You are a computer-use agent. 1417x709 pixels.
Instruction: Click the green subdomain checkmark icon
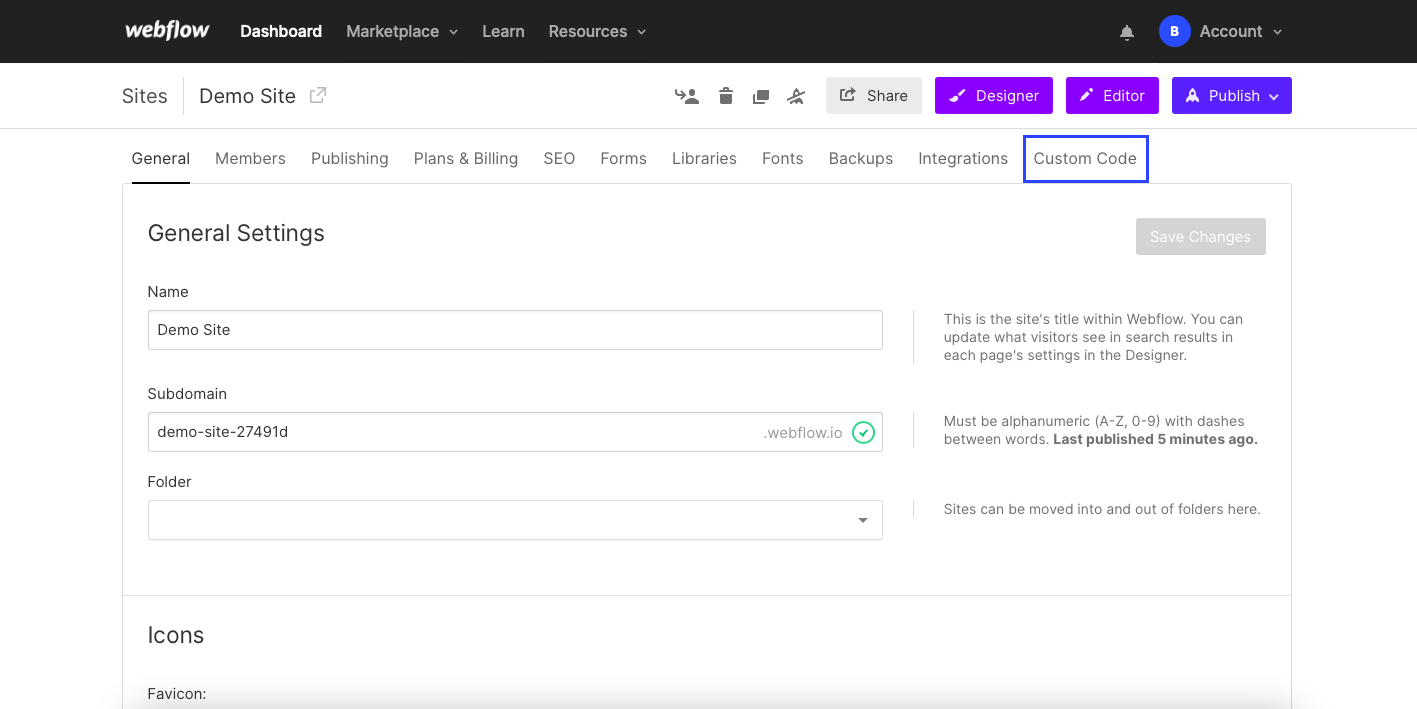coord(863,432)
